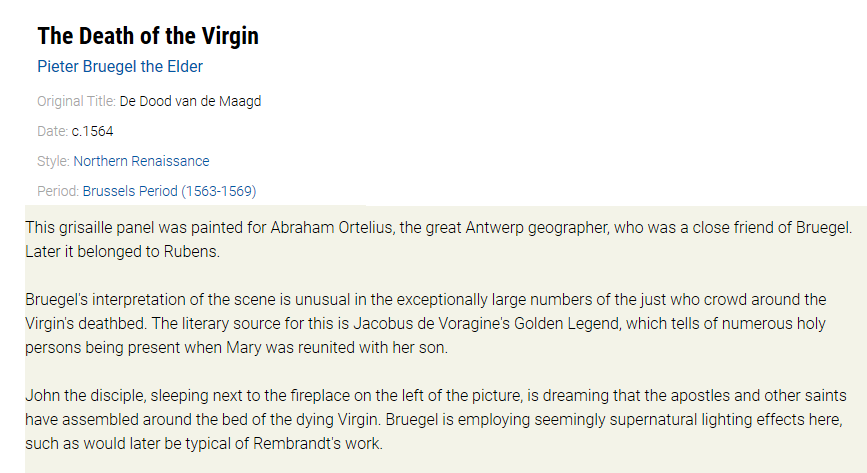The height and width of the screenshot is (473, 867).
Task: Click the Style label
Action: 53,161
